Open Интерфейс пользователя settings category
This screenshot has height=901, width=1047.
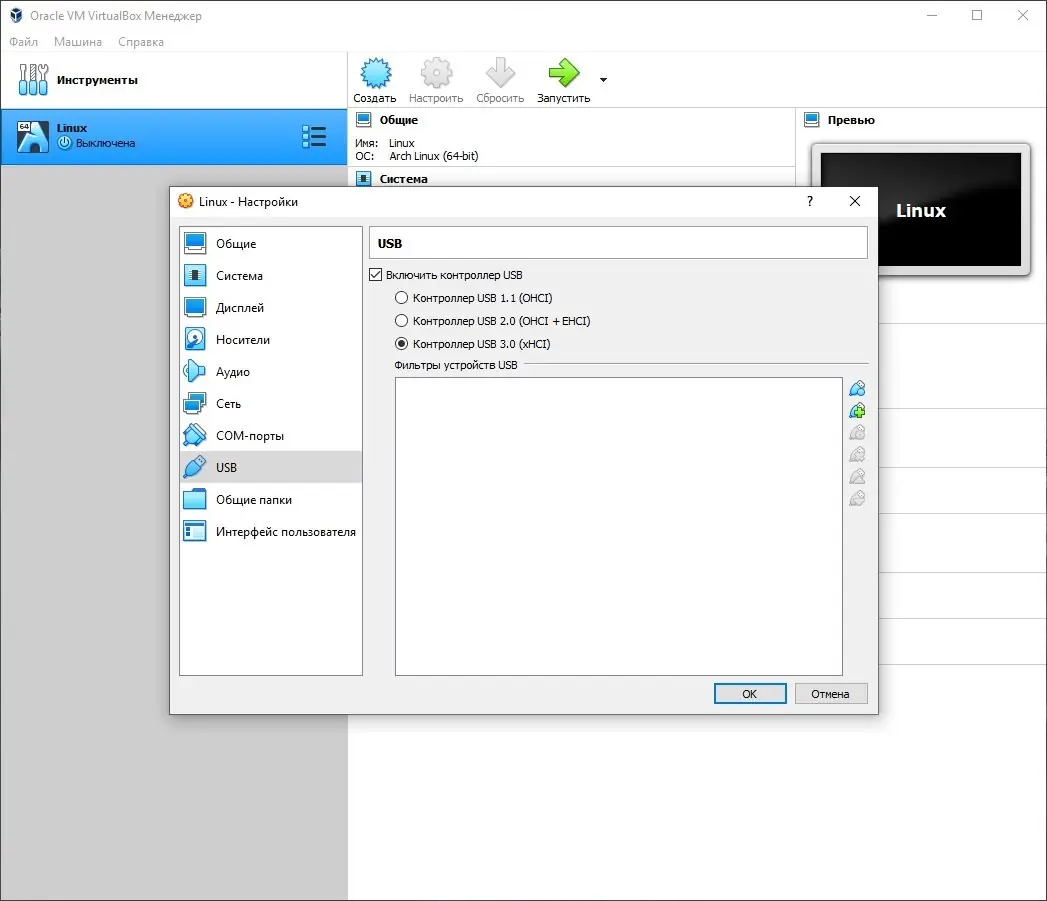point(271,532)
